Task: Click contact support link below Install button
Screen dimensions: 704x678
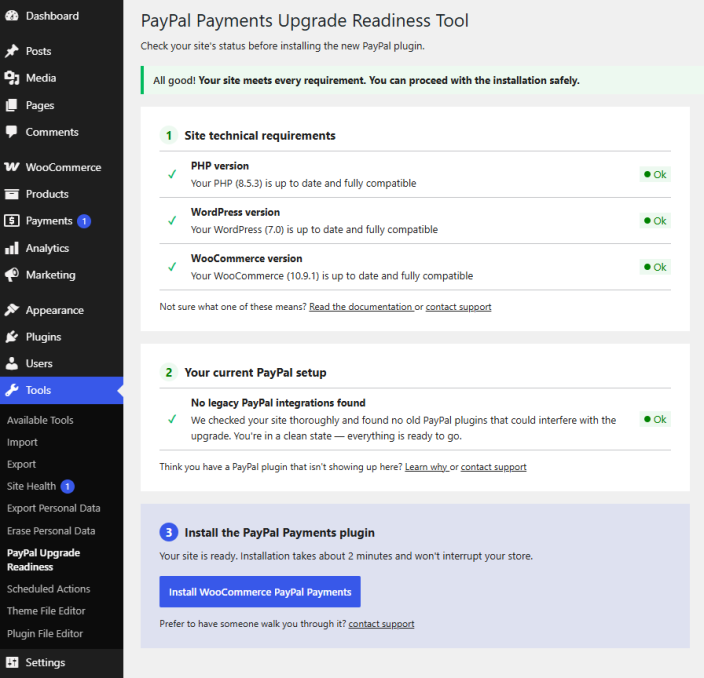Action: 381,624
